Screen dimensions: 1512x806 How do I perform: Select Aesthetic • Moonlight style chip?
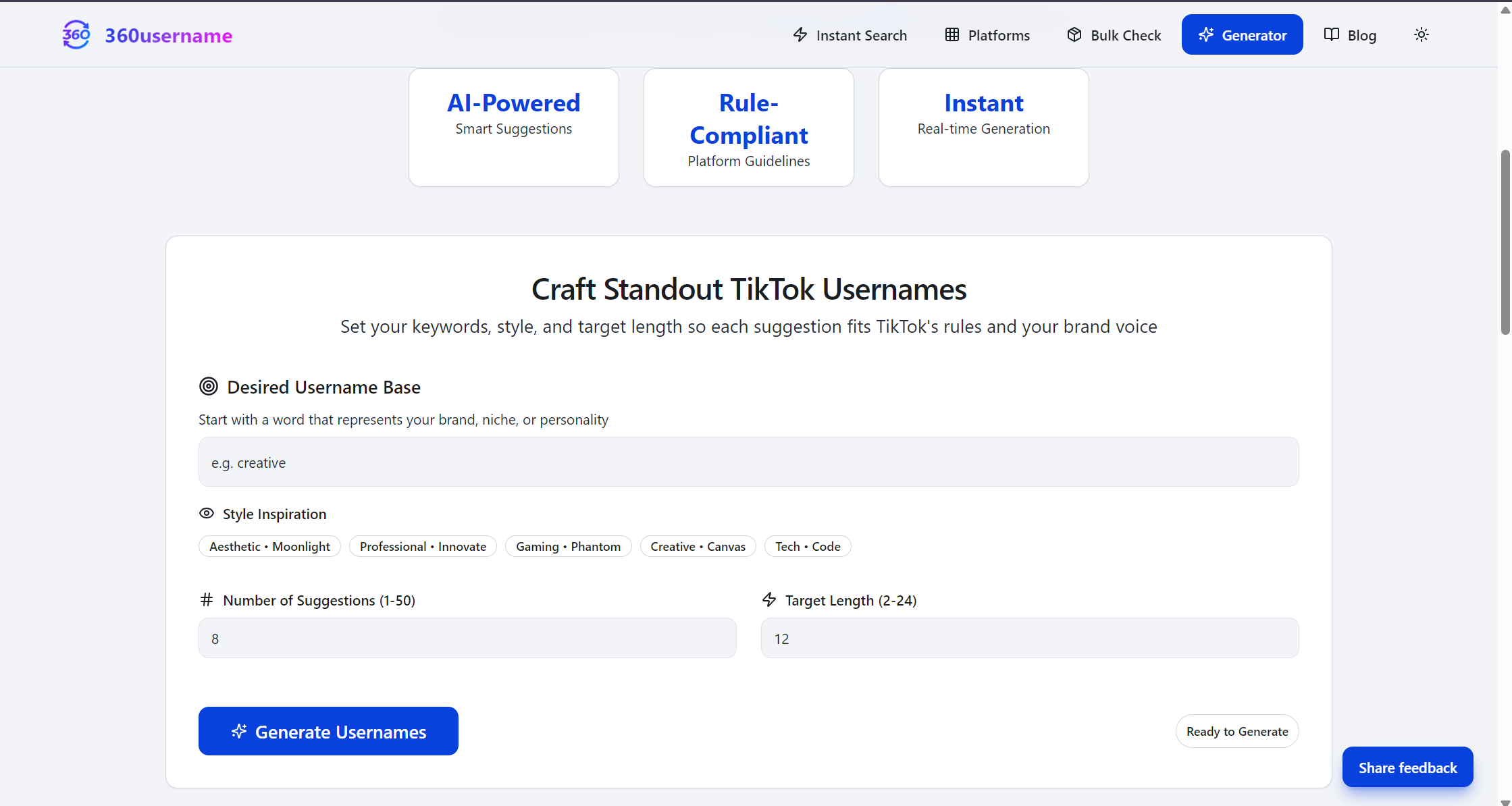[269, 546]
